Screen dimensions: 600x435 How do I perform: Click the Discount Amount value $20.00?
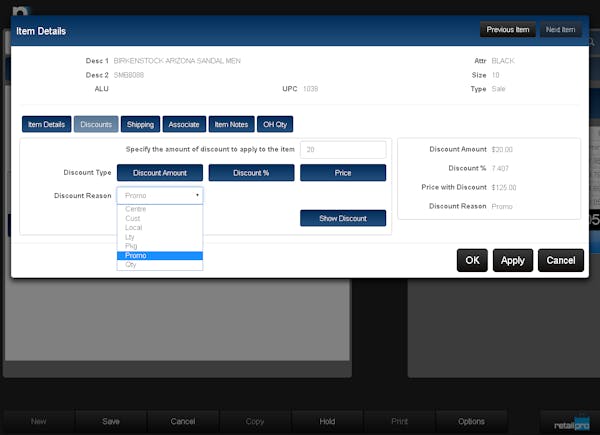click(x=502, y=149)
